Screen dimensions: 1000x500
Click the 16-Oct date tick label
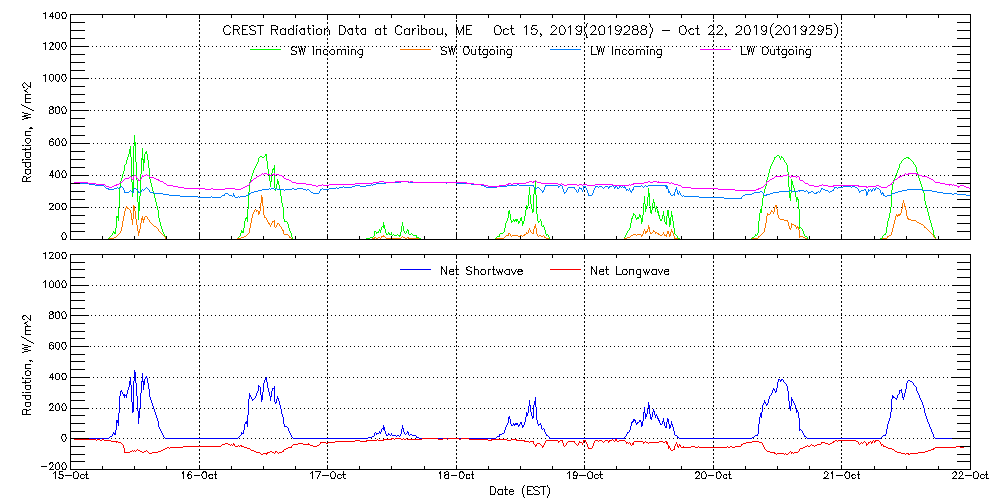tap(200, 477)
